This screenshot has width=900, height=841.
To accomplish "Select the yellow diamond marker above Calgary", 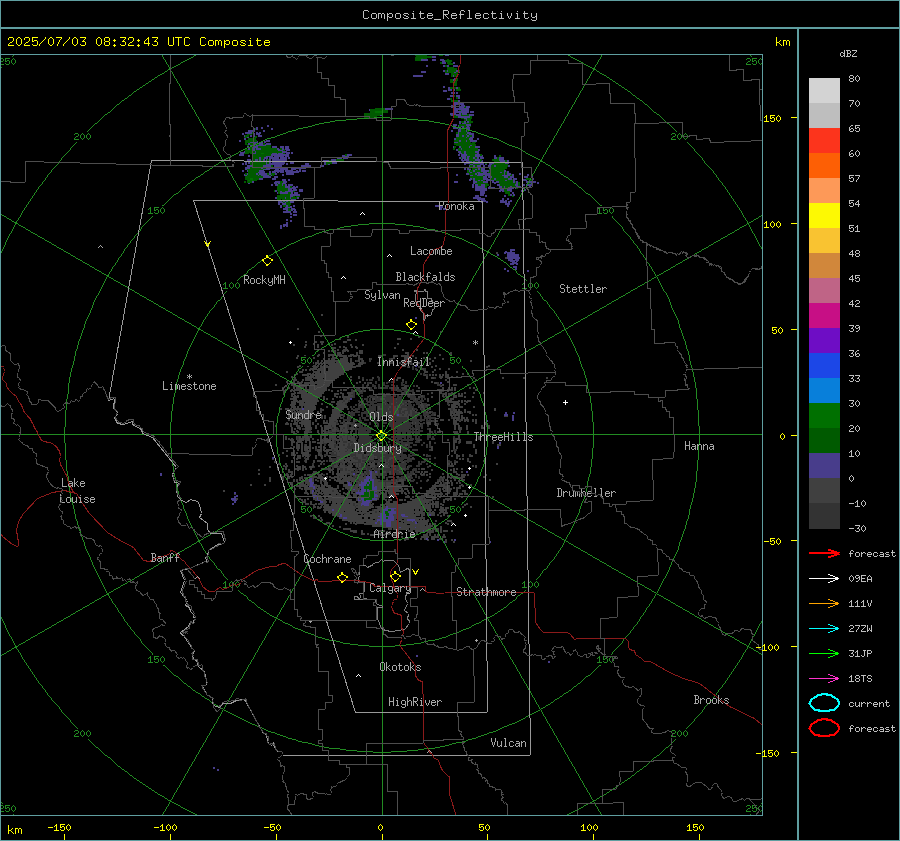I will (395, 576).
